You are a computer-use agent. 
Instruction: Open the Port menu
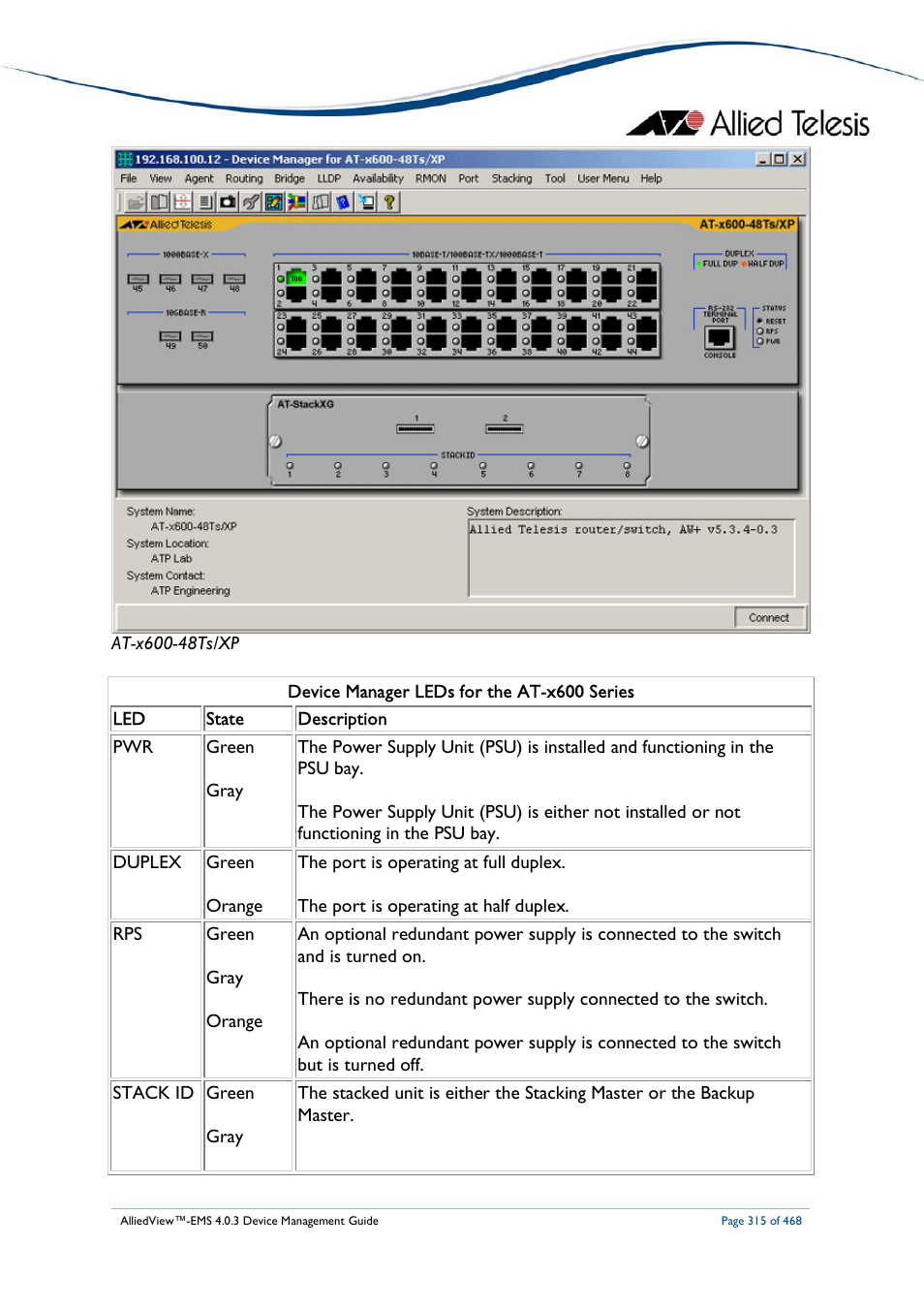click(x=469, y=178)
